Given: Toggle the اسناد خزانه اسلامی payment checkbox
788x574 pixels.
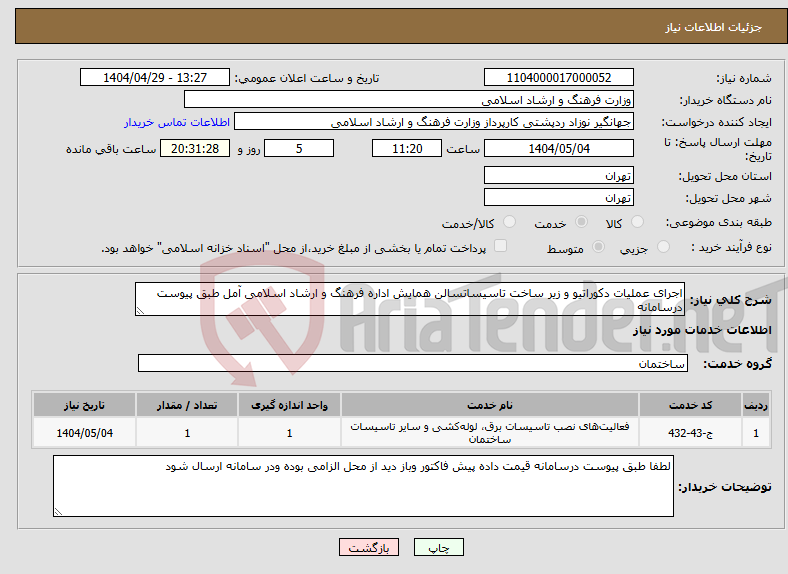Looking at the screenshot, I should [x=501, y=246].
